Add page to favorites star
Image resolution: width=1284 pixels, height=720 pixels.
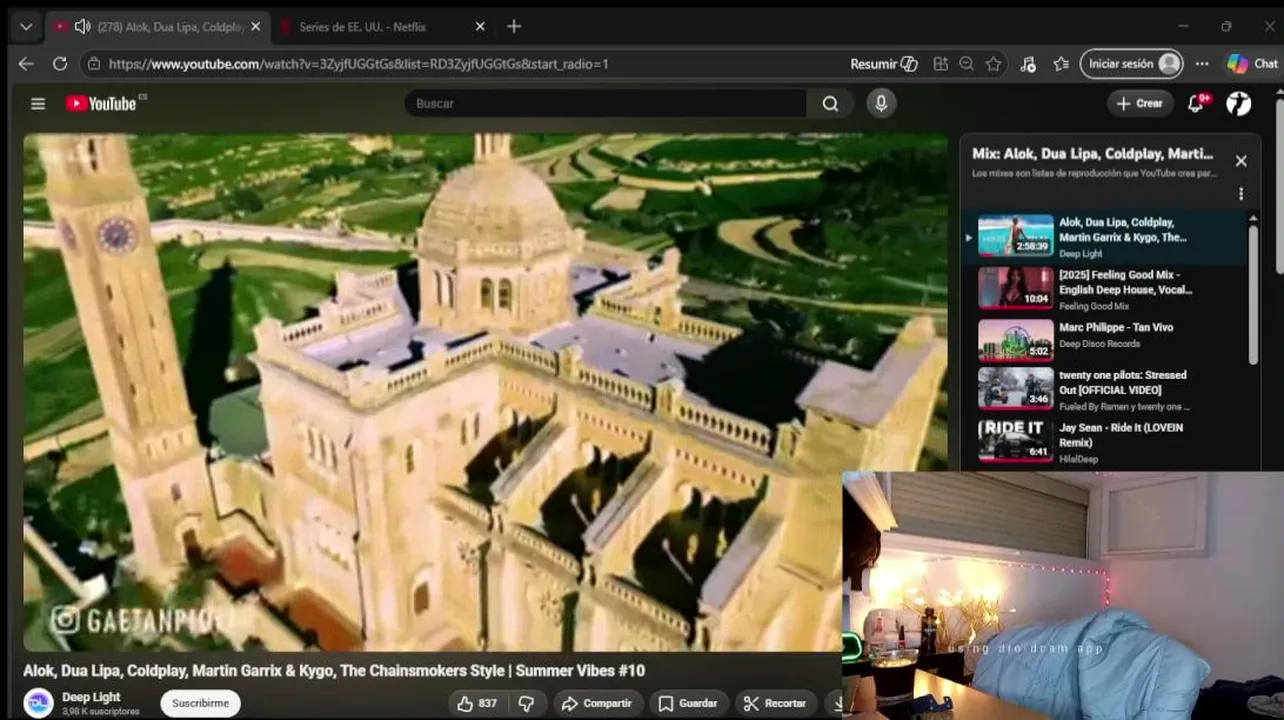[993, 64]
